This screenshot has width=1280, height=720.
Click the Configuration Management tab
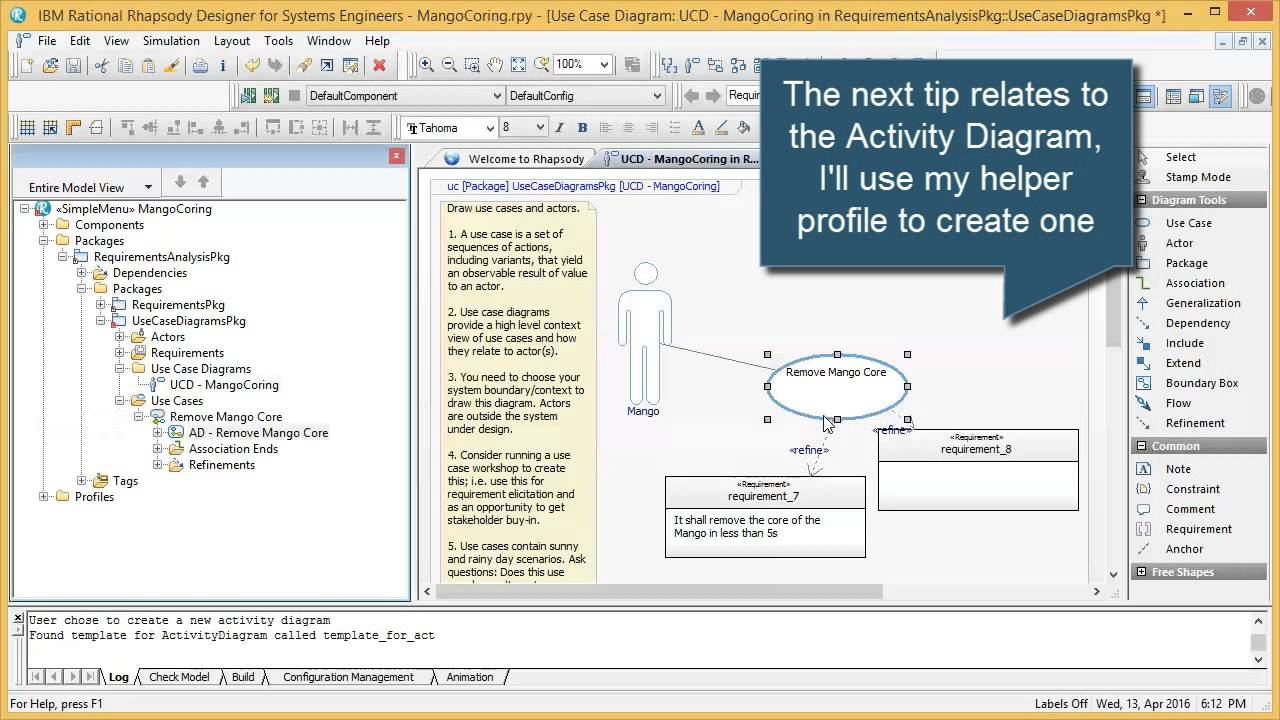pyautogui.click(x=348, y=677)
